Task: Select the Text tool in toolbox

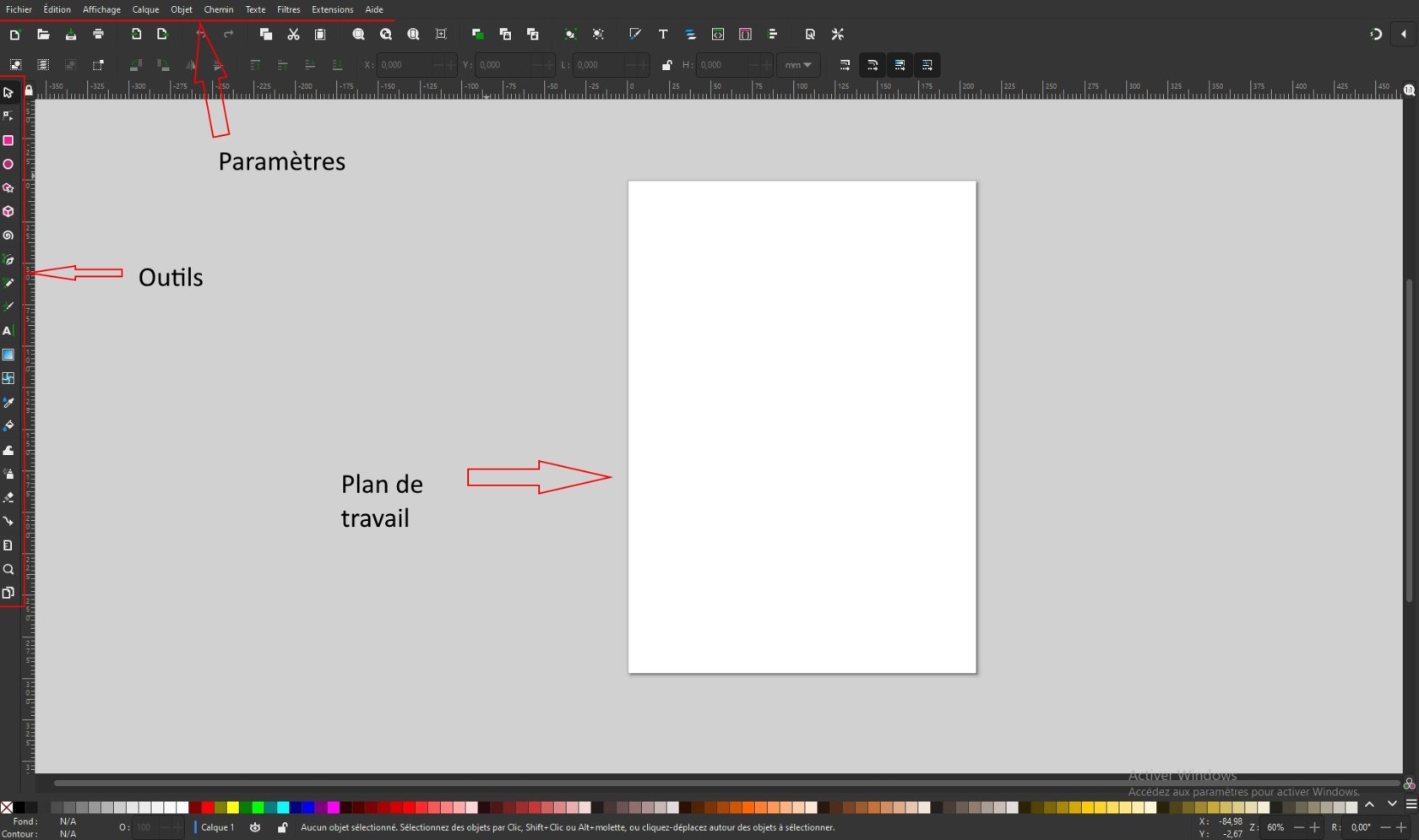Action: [8, 331]
